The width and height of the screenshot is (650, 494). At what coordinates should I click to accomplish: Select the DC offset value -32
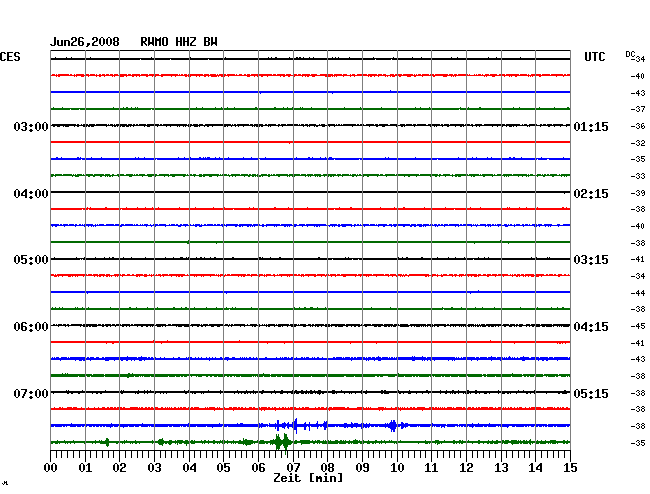[638, 143]
